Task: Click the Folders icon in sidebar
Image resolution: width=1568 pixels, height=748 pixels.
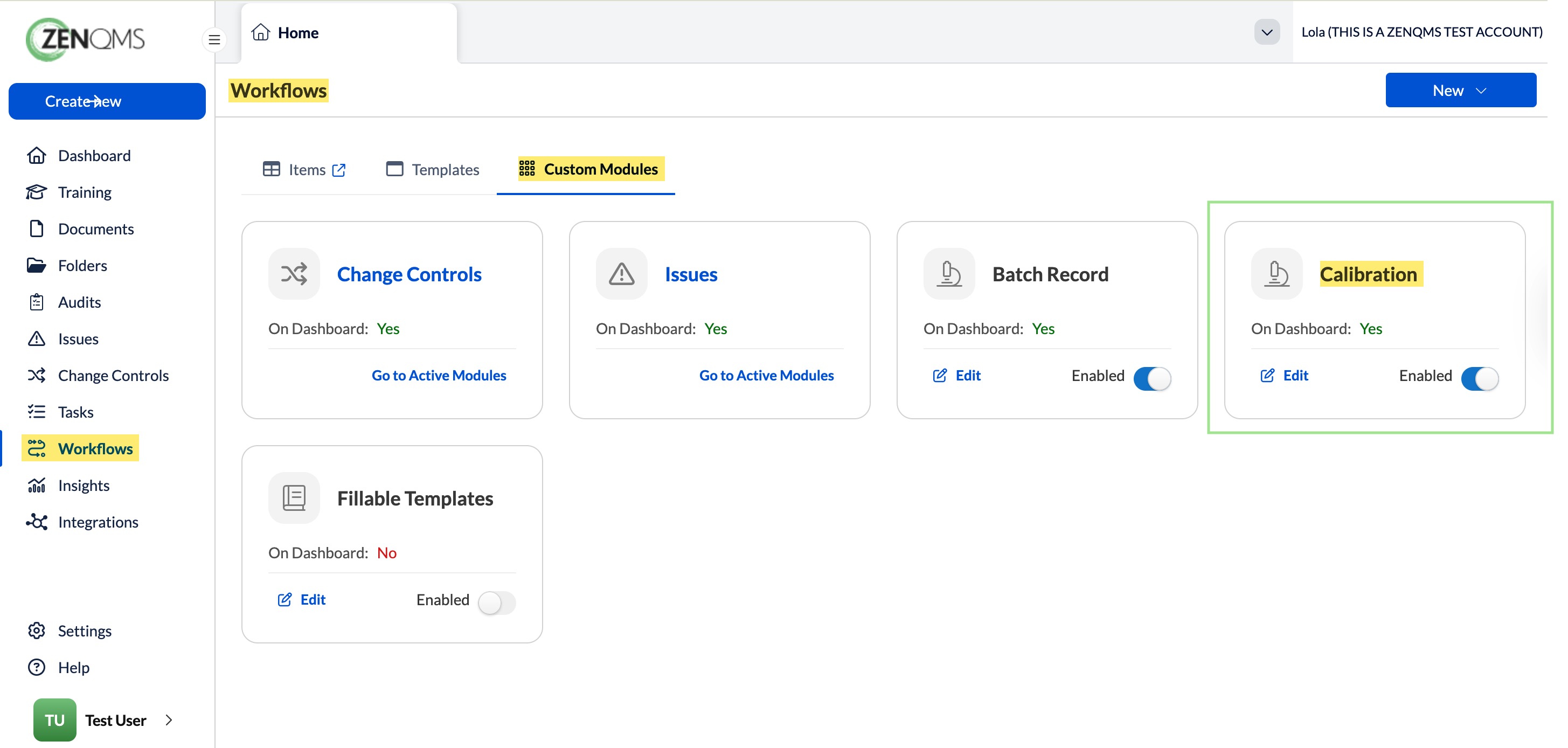Action: tap(37, 265)
